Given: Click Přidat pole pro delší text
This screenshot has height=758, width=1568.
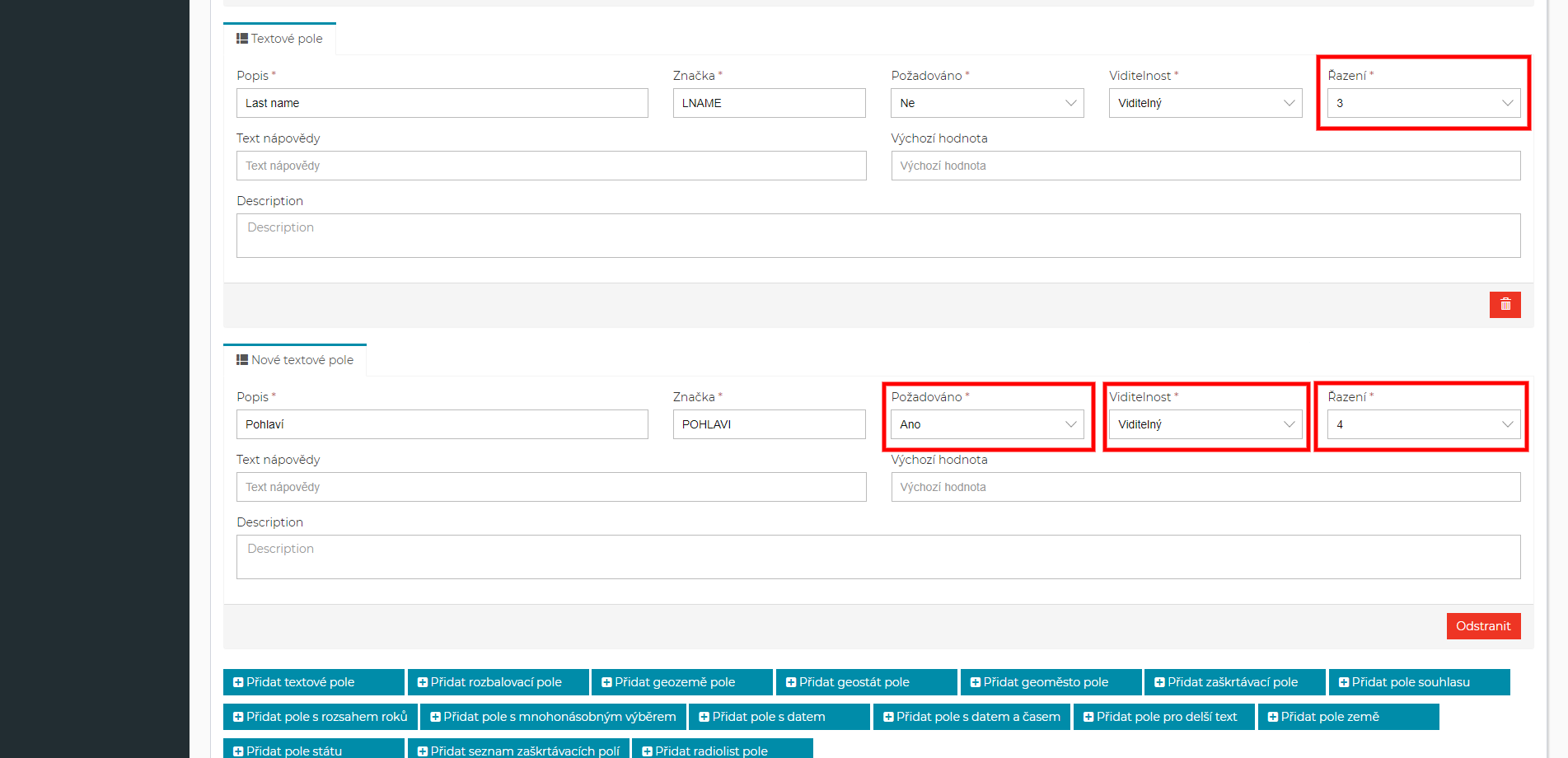Looking at the screenshot, I should coord(1164,717).
